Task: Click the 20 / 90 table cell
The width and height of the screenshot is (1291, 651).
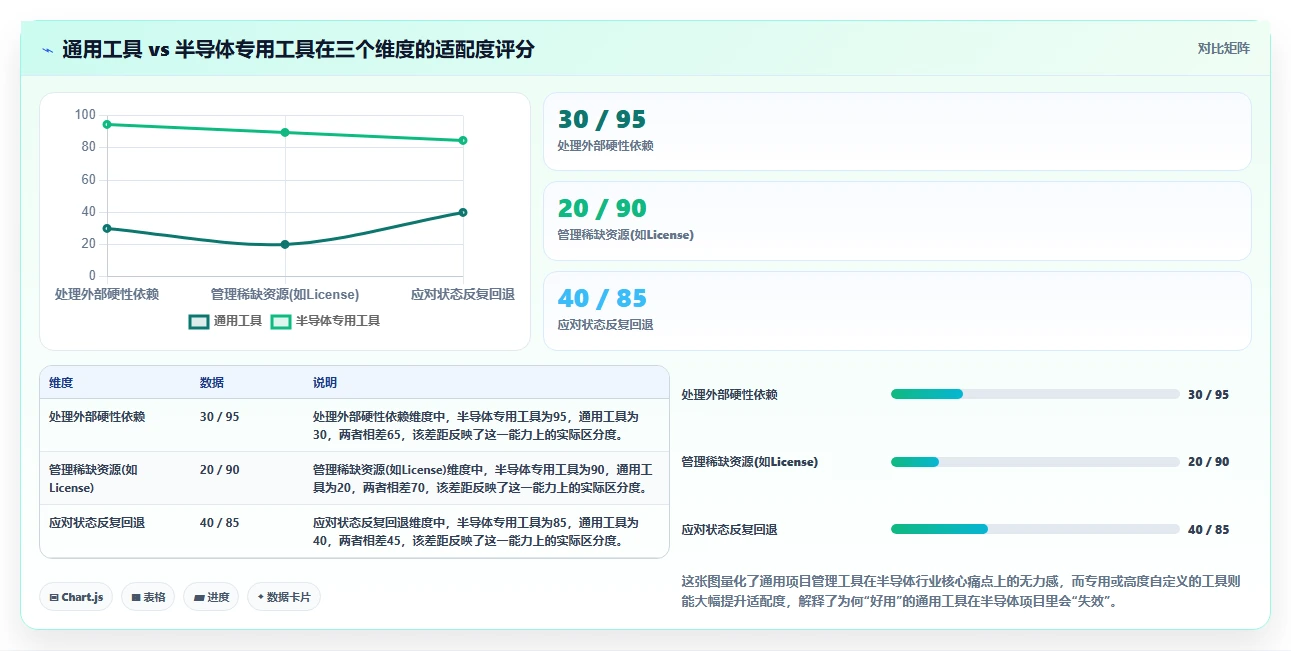Action: click(x=220, y=470)
